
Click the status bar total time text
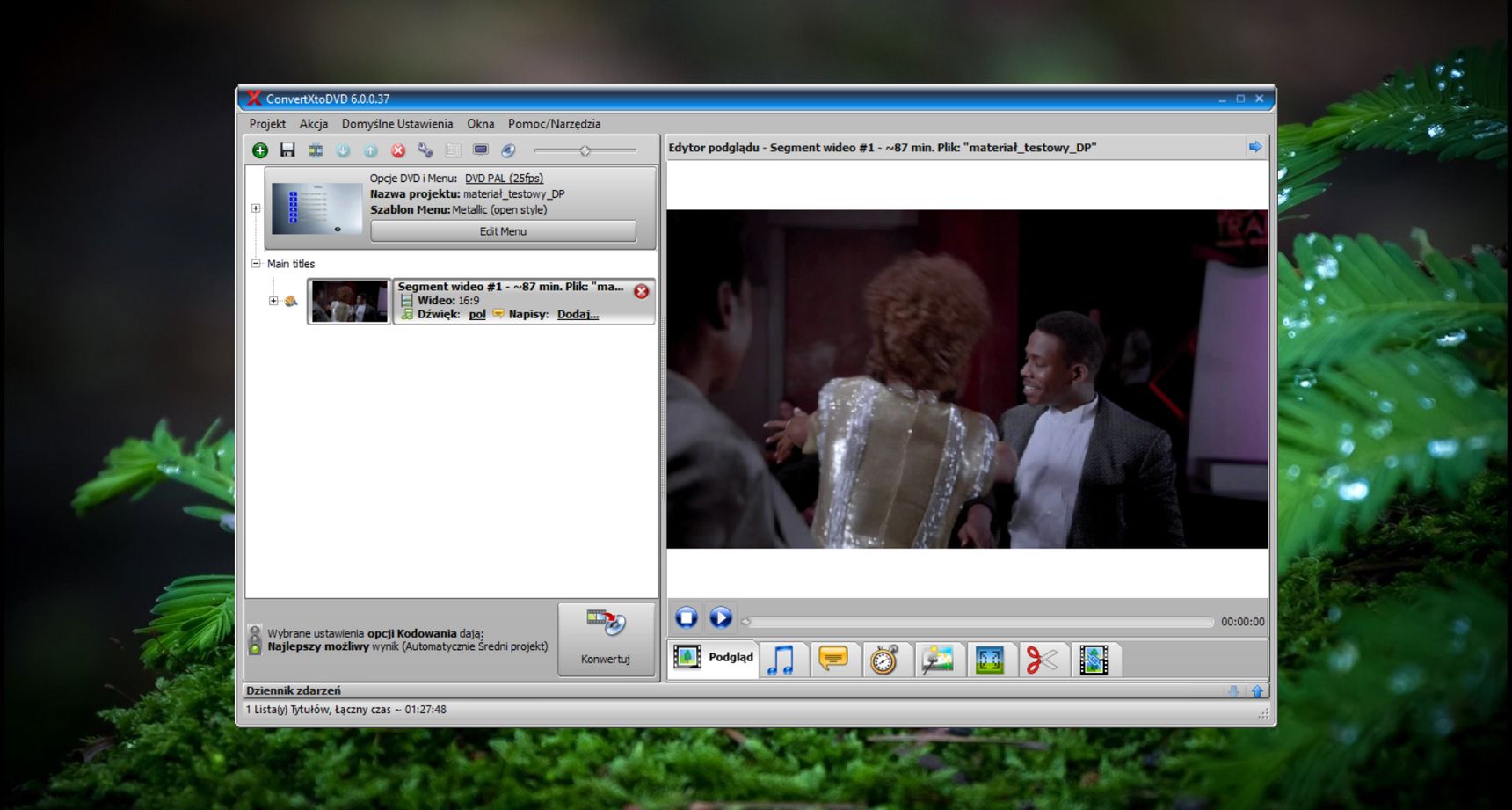345,710
